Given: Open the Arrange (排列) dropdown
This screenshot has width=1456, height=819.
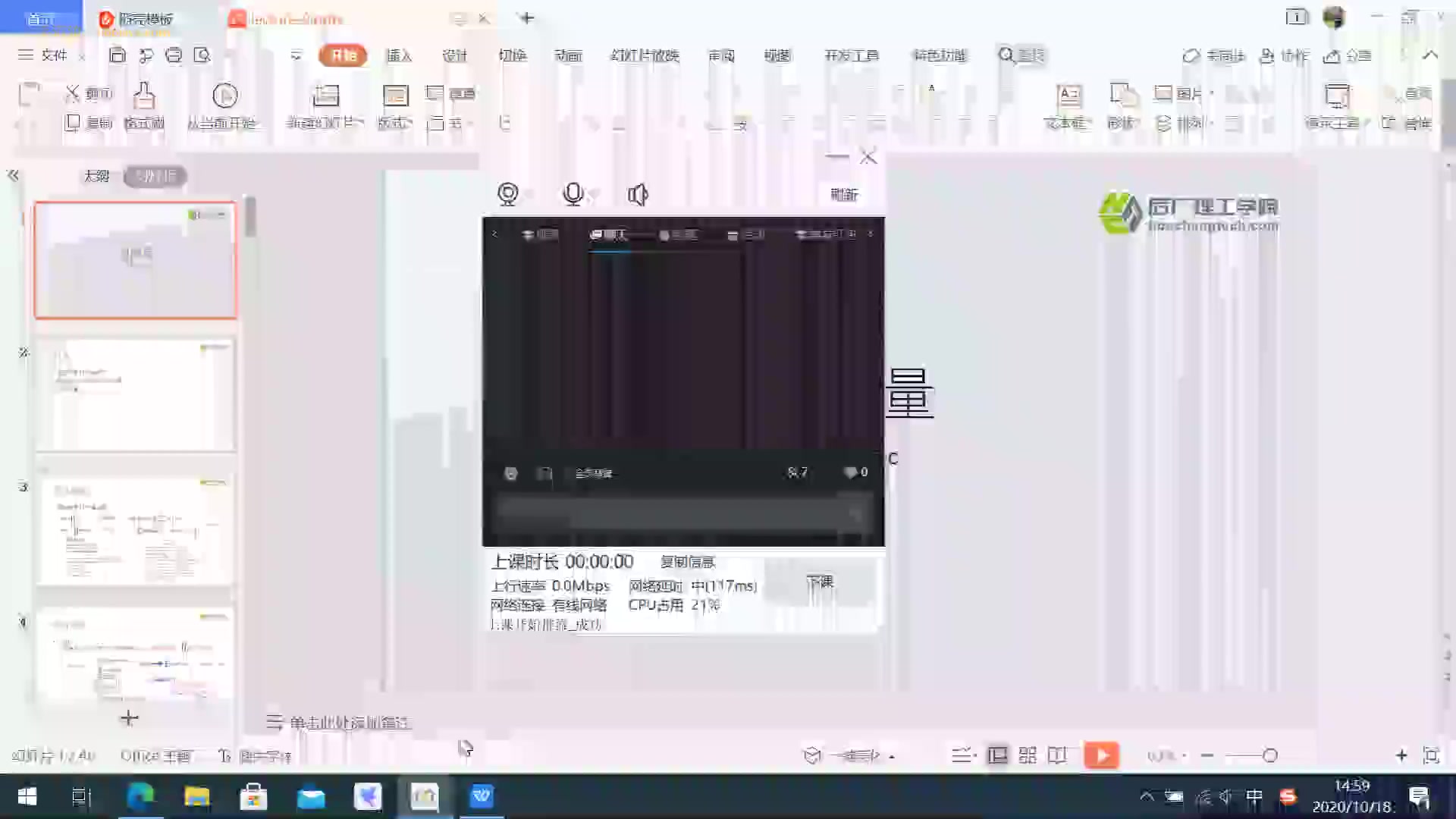Looking at the screenshot, I should coord(1184,123).
